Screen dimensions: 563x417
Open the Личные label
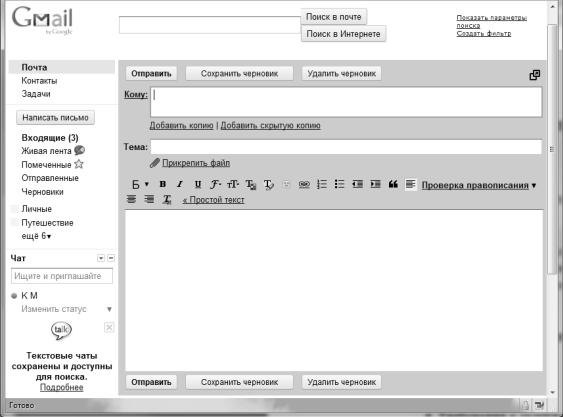[36, 209]
